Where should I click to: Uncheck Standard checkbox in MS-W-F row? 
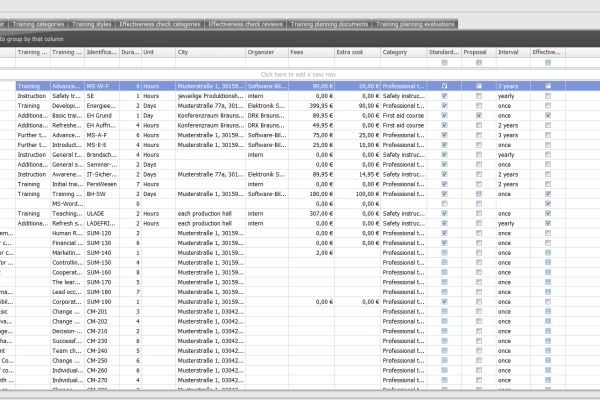click(x=444, y=86)
